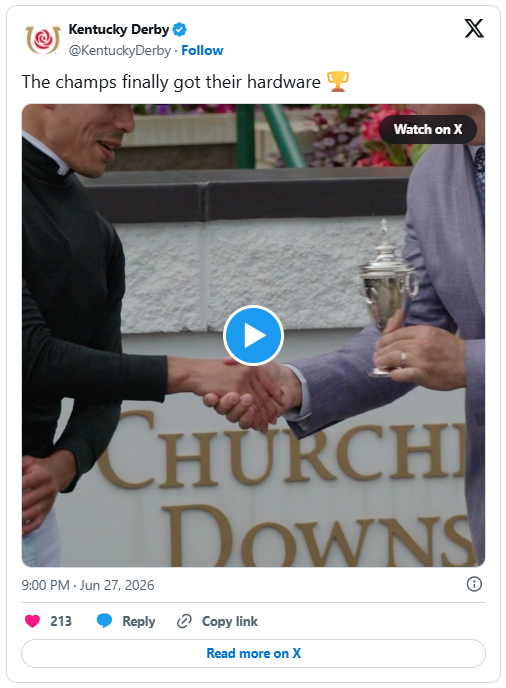The image size is (506, 688).
Task: Click the Reply text label
Action: [139, 621]
